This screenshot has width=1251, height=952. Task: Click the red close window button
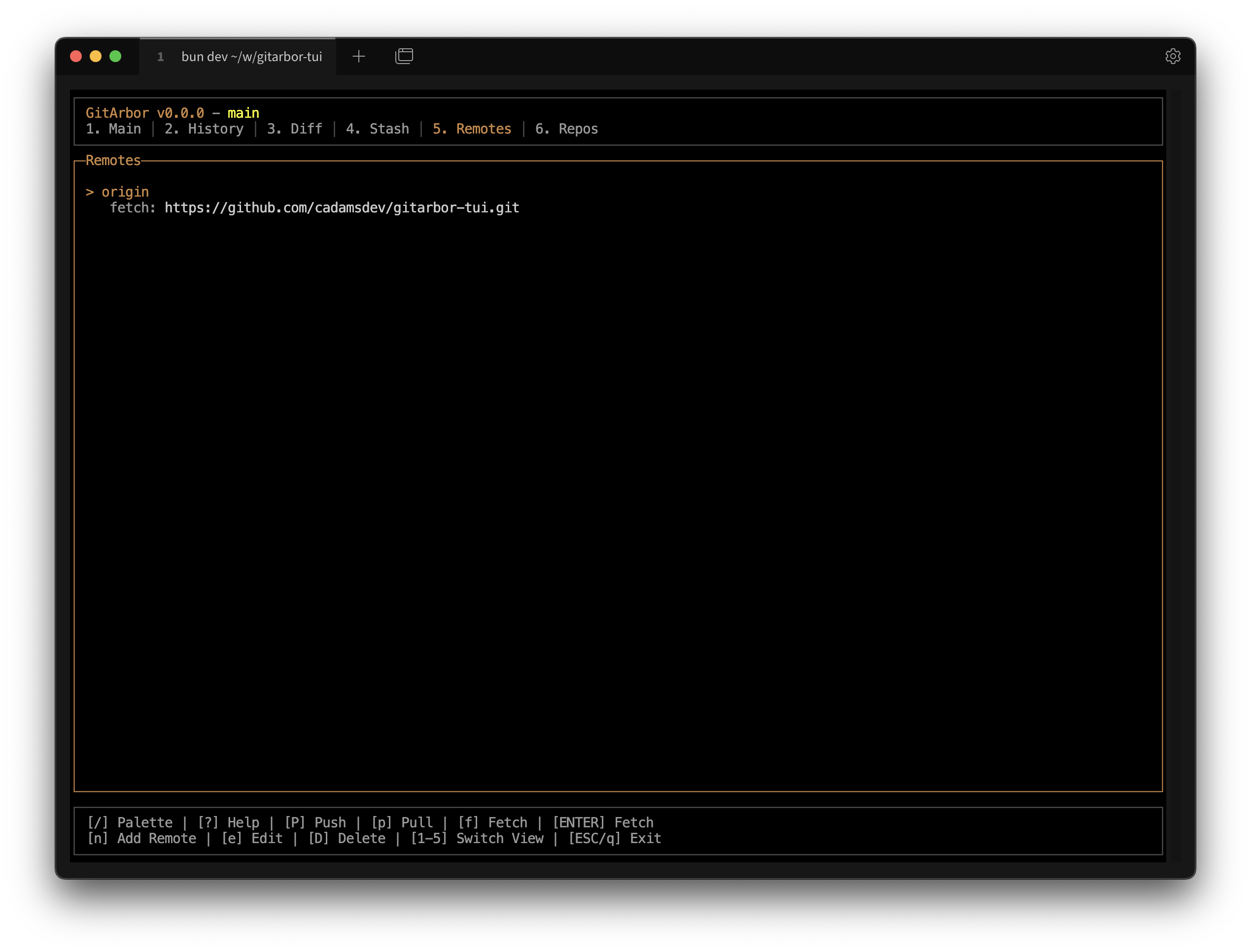pyautogui.click(x=76, y=56)
